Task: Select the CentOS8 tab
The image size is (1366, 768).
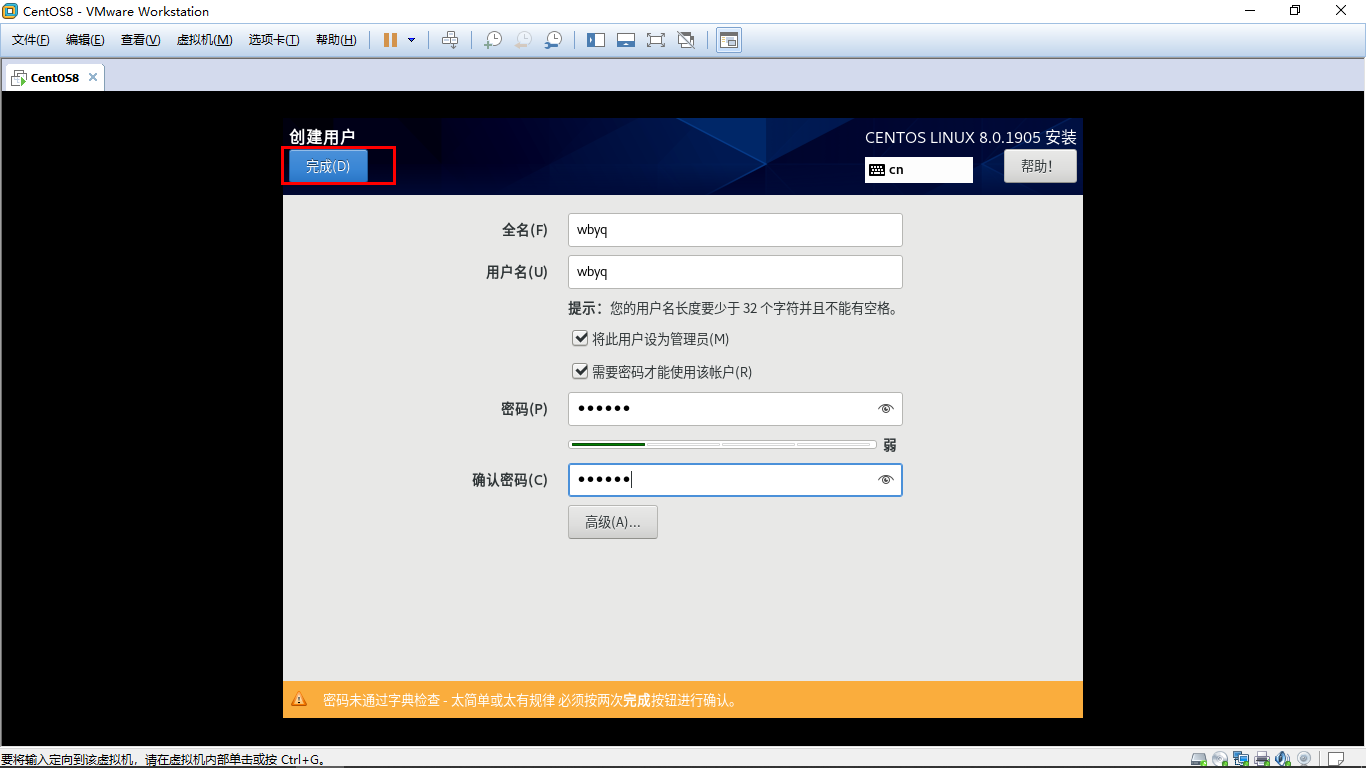Action: (x=54, y=77)
